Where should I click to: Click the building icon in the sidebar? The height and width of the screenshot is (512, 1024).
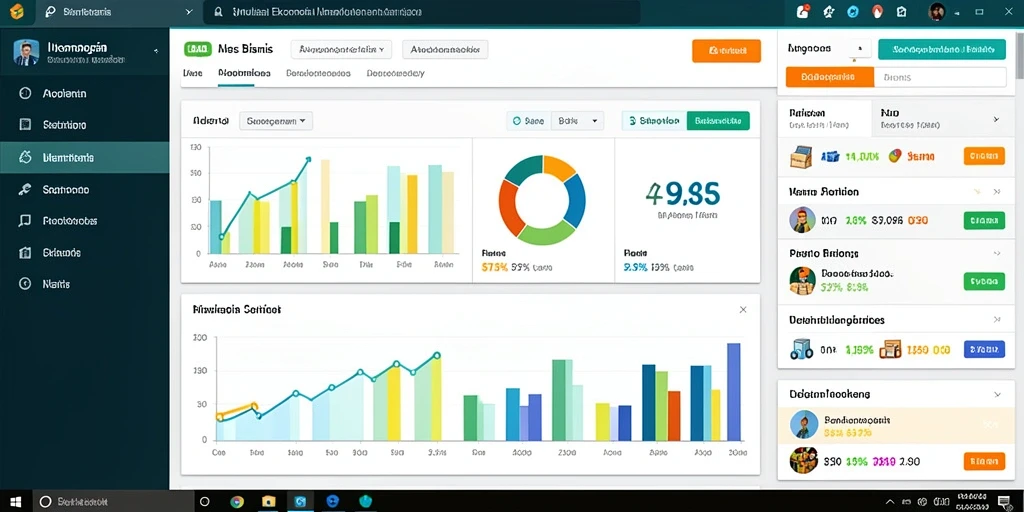pos(25,252)
